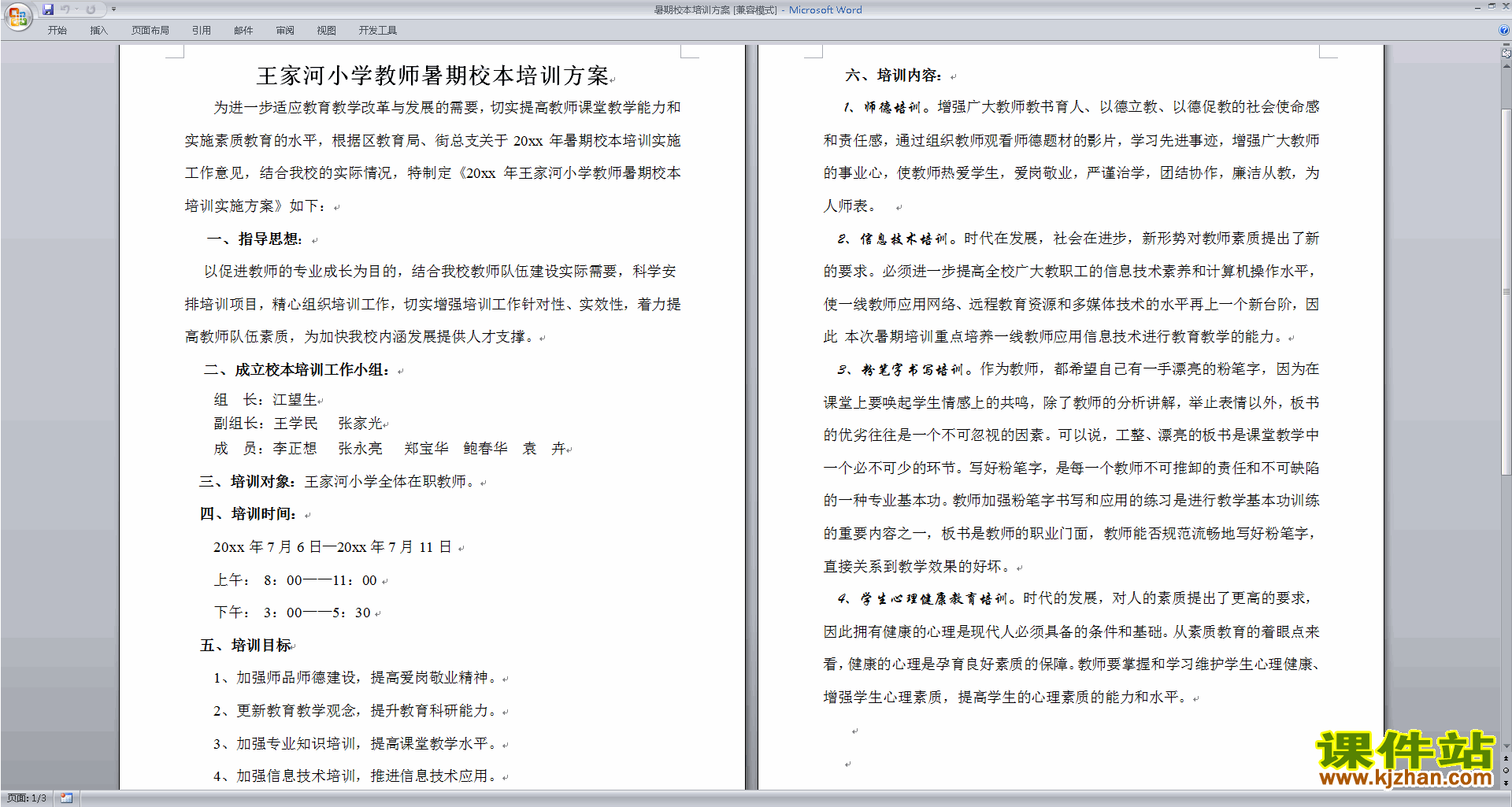The height and width of the screenshot is (807, 1512).
Task: Click the line 下午: 3:00——5:30
Action: (292, 613)
